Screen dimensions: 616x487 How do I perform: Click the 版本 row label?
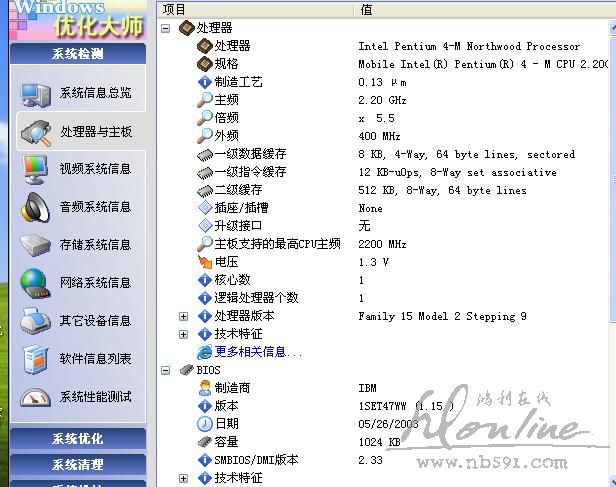pyautogui.click(x=227, y=406)
